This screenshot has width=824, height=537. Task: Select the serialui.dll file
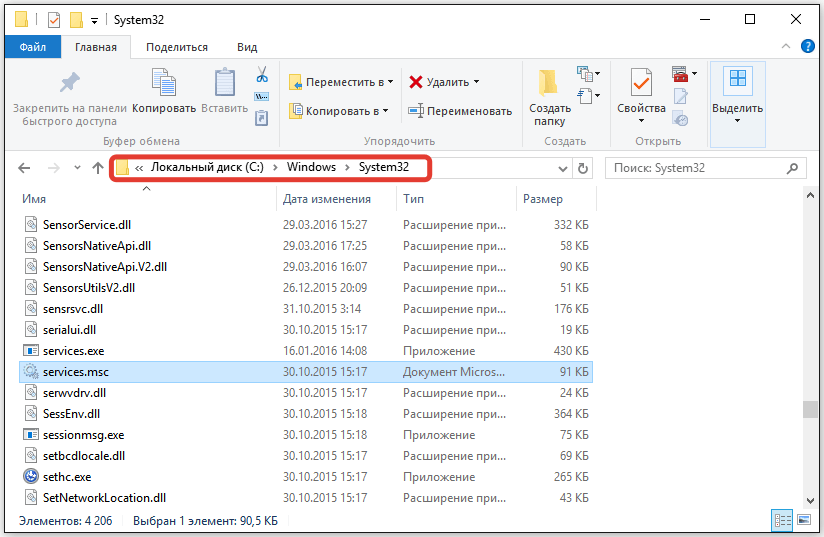pos(306,330)
